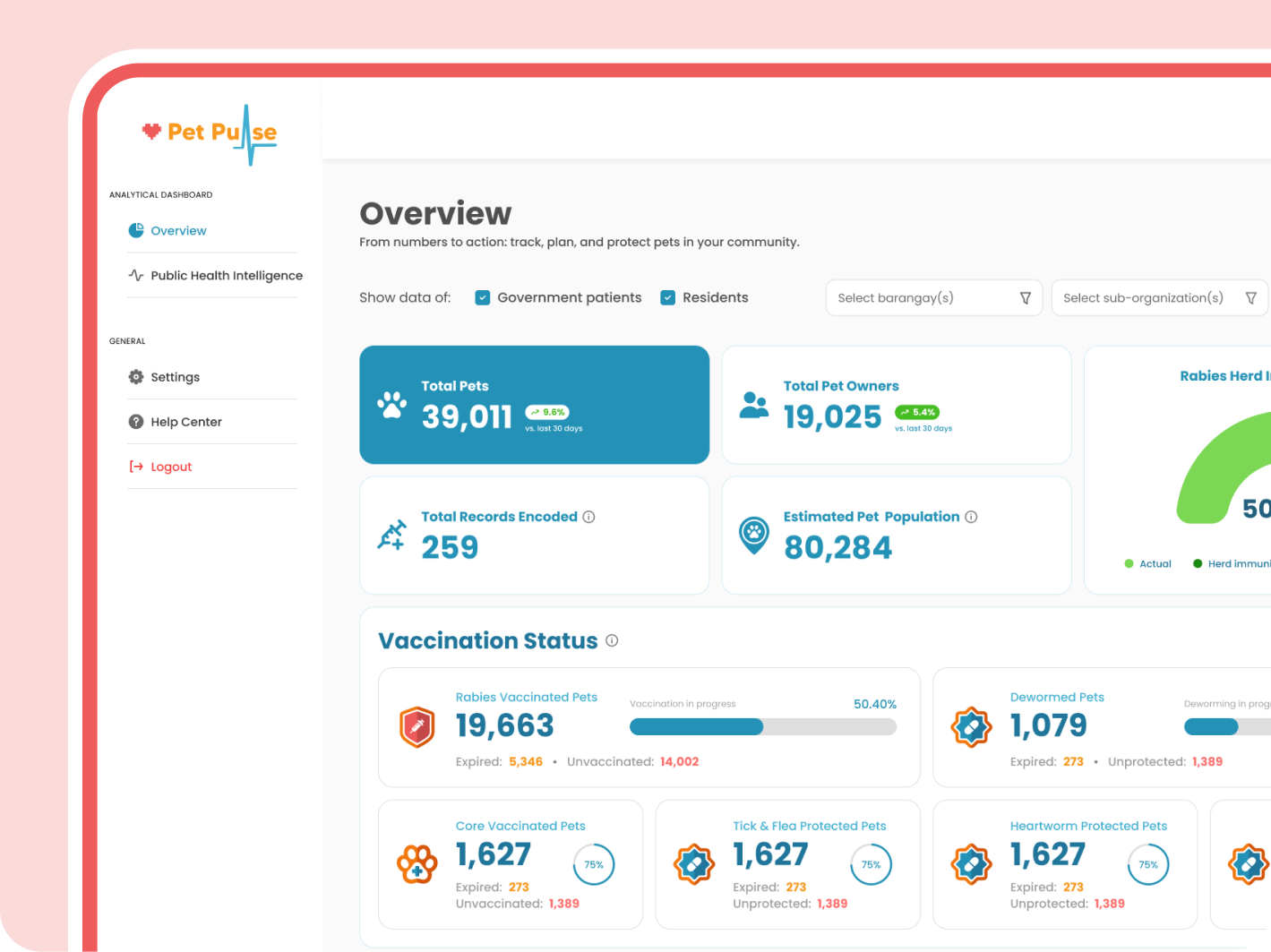
Task: Click the 1,079 dewormed pets count
Action: (x=1049, y=725)
